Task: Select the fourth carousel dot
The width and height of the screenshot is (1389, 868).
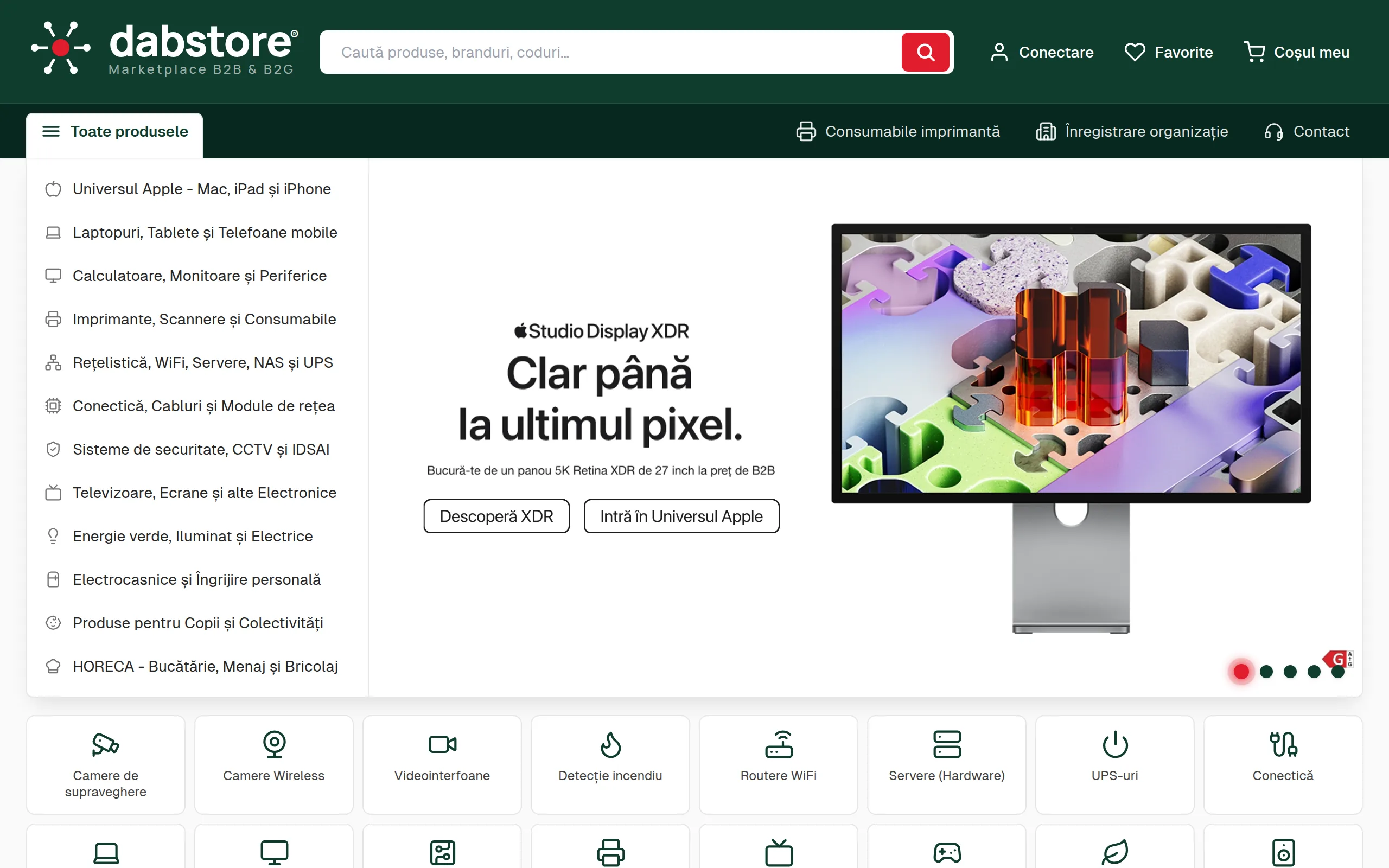Action: tap(1314, 672)
